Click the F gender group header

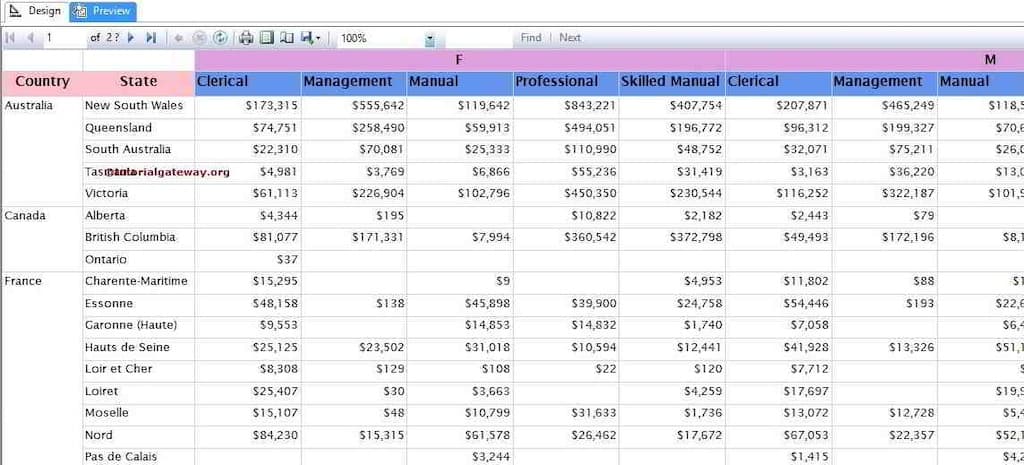tap(459, 59)
